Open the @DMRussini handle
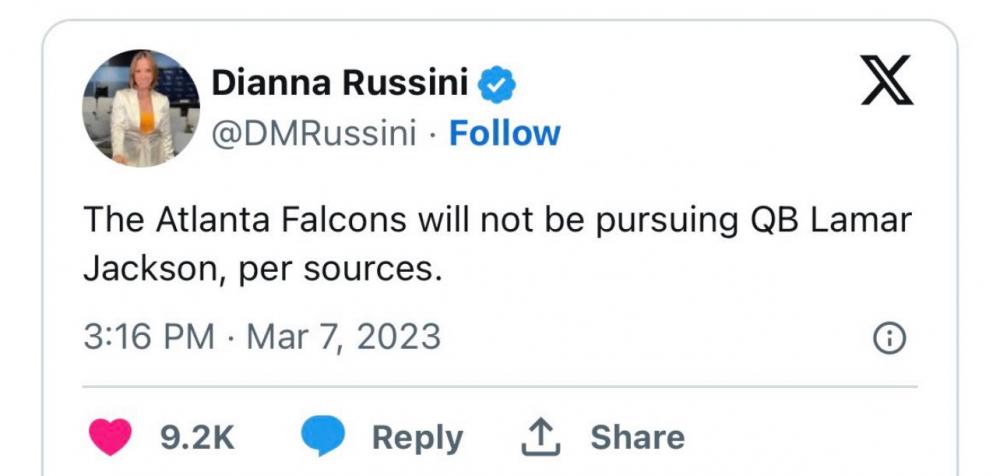Image resolution: width=1000 pixels, height=476 pixels. point(314,133)
